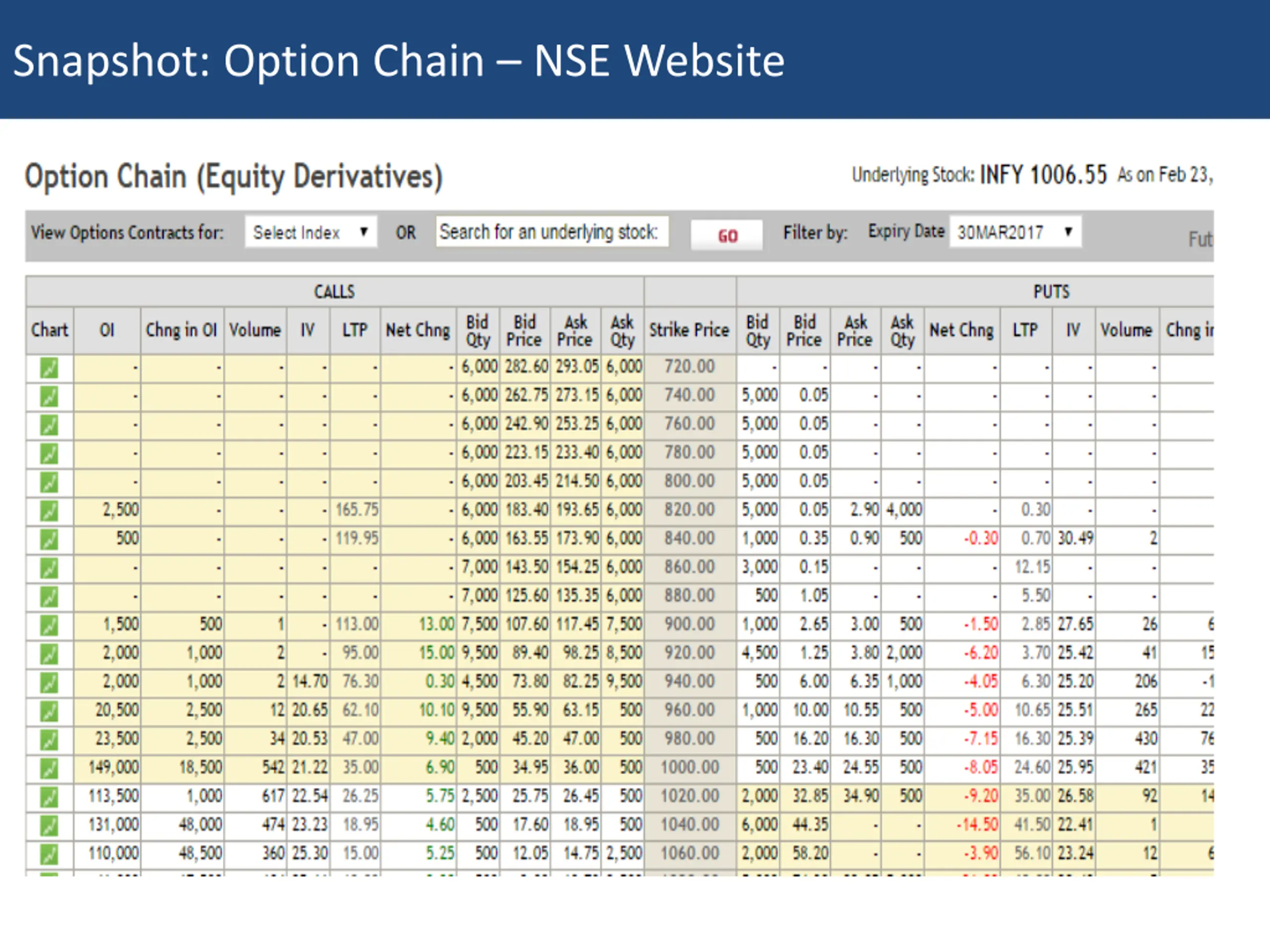Expand the Expiry Date 30MAR2017 dropdown
Image resolution: width=1270 pixels, height=952 pixels.
tap(1015, 232)
